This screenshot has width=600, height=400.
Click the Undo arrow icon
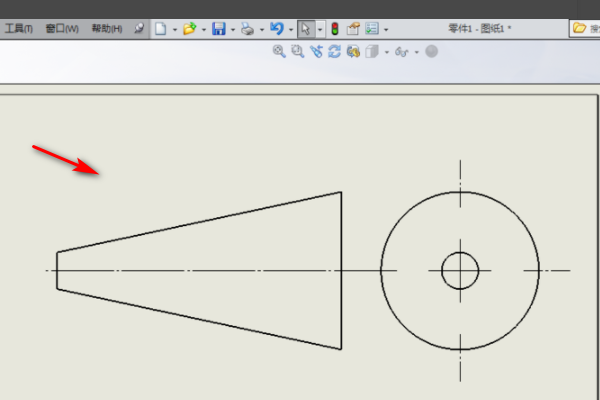tap(277, 29)
